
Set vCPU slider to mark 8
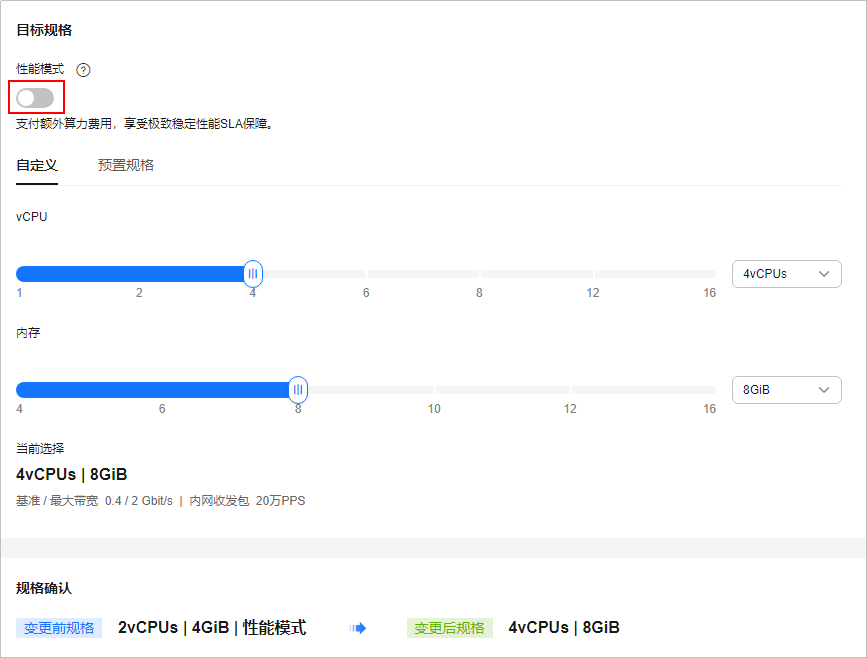tap(479, 274)
